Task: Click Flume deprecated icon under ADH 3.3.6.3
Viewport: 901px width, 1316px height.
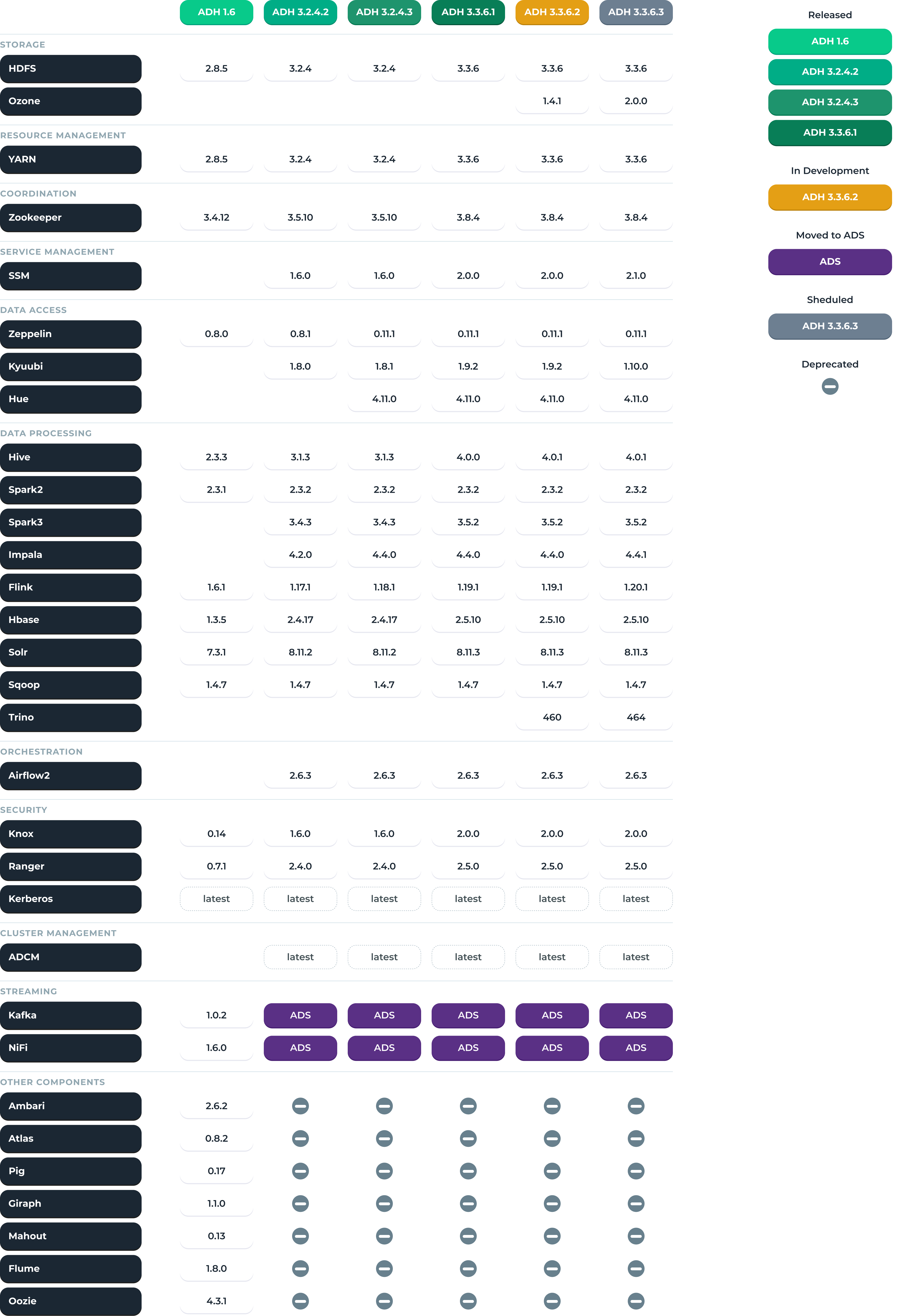Action: (636, 1269)
